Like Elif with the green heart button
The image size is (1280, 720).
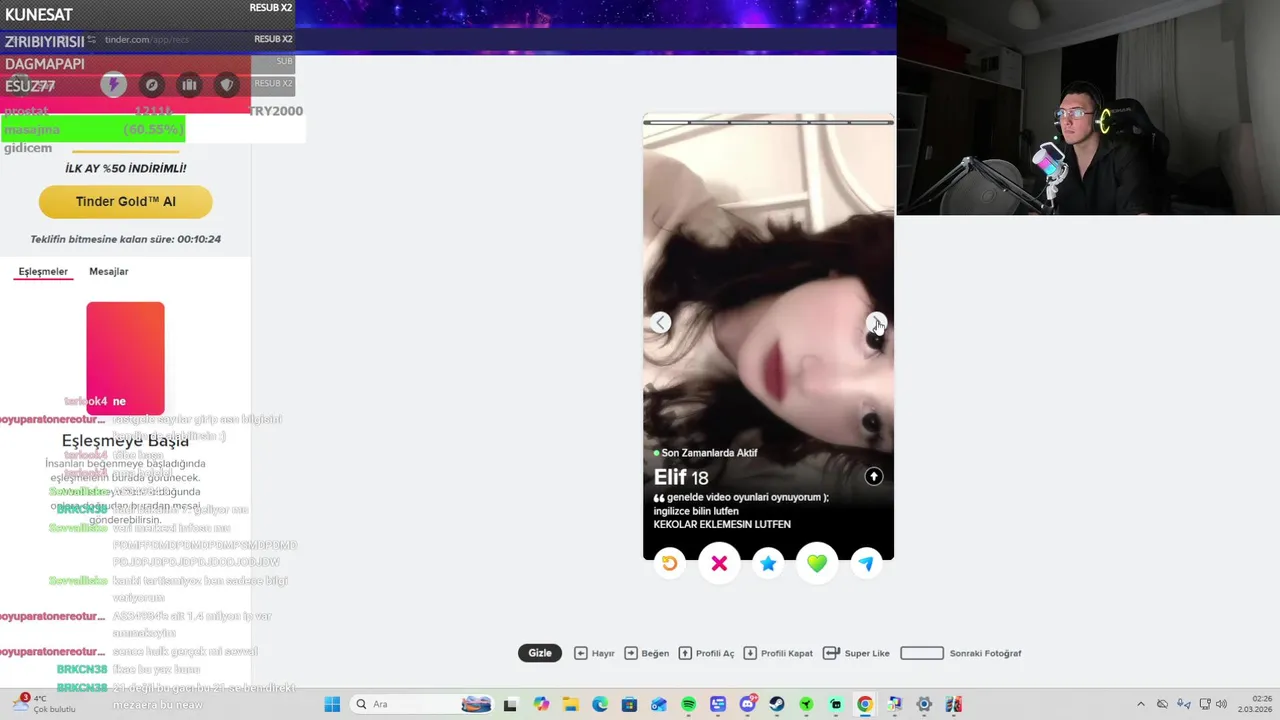pos(817,563)
